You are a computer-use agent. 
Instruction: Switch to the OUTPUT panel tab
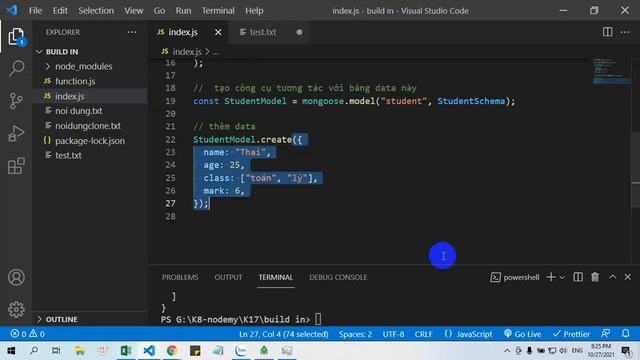228,277
